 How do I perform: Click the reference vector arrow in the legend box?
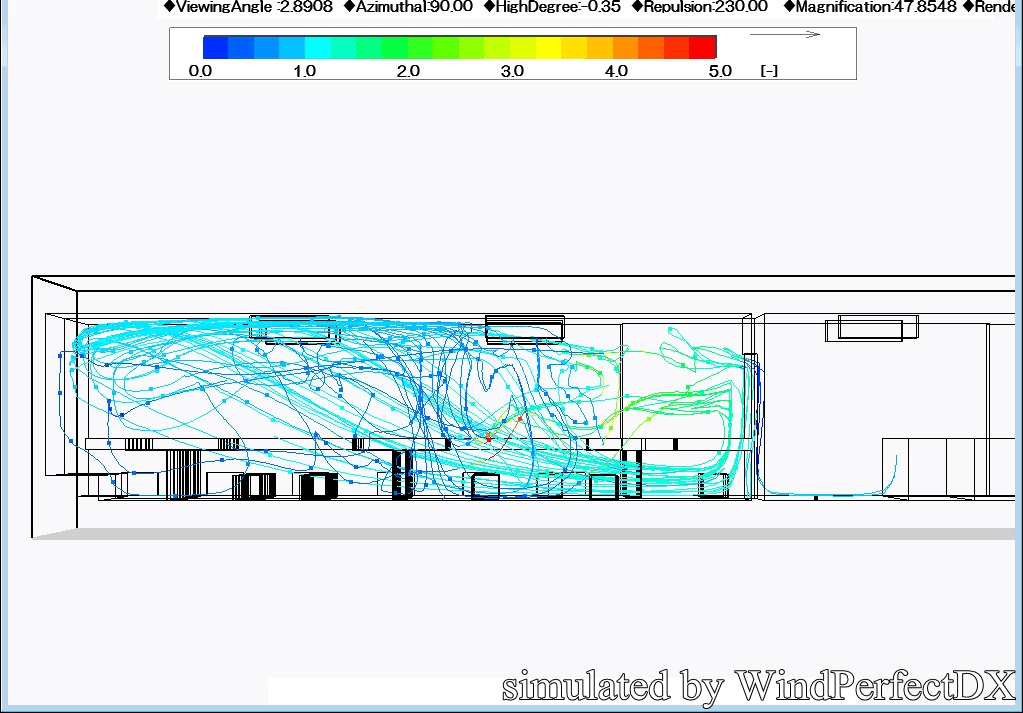tap(785, 34)
